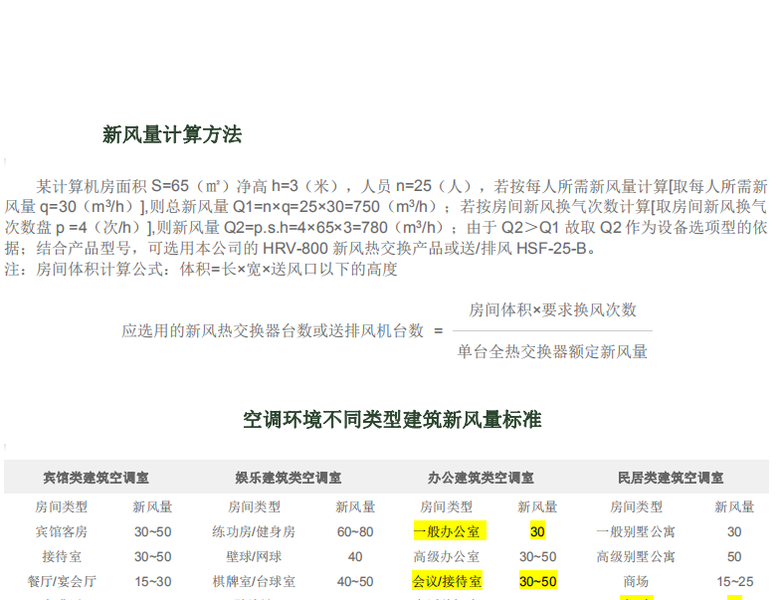The height and width of the screenshot is (600, 780).
Task: Click the 一般别墅公寓 room type
Action: coord(636,532)
